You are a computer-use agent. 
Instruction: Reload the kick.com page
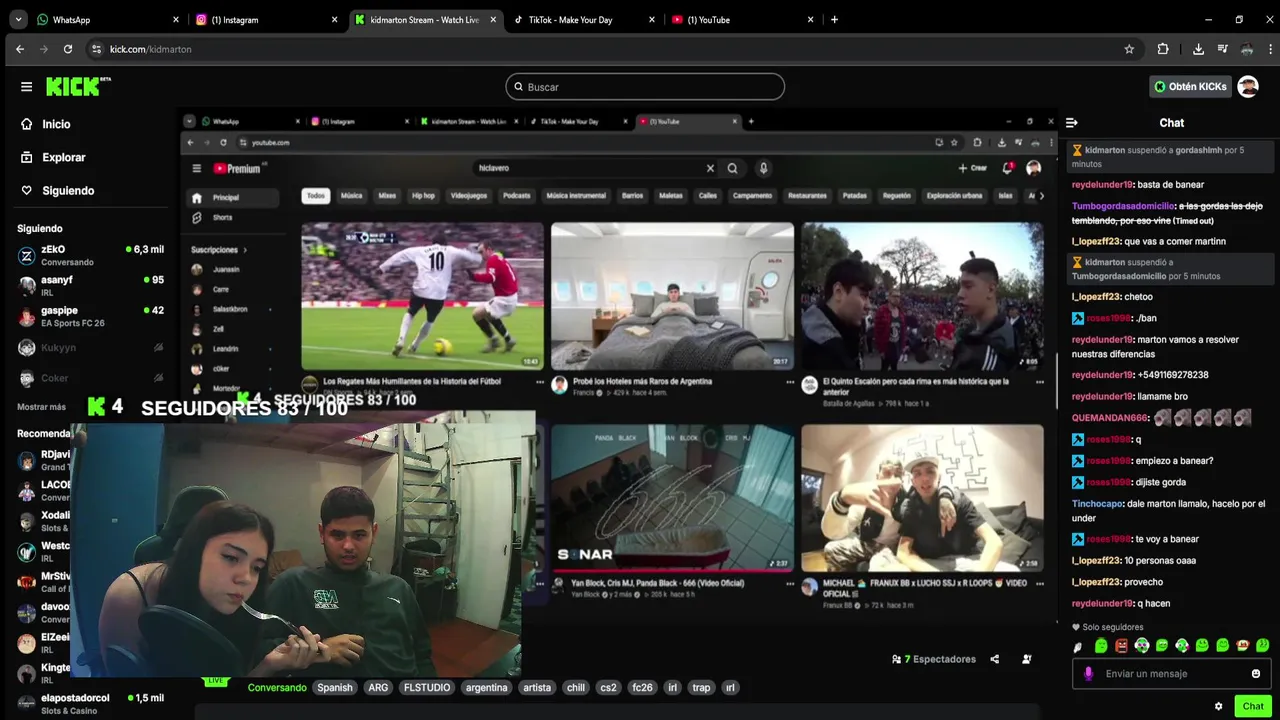(x=68, y=49)
